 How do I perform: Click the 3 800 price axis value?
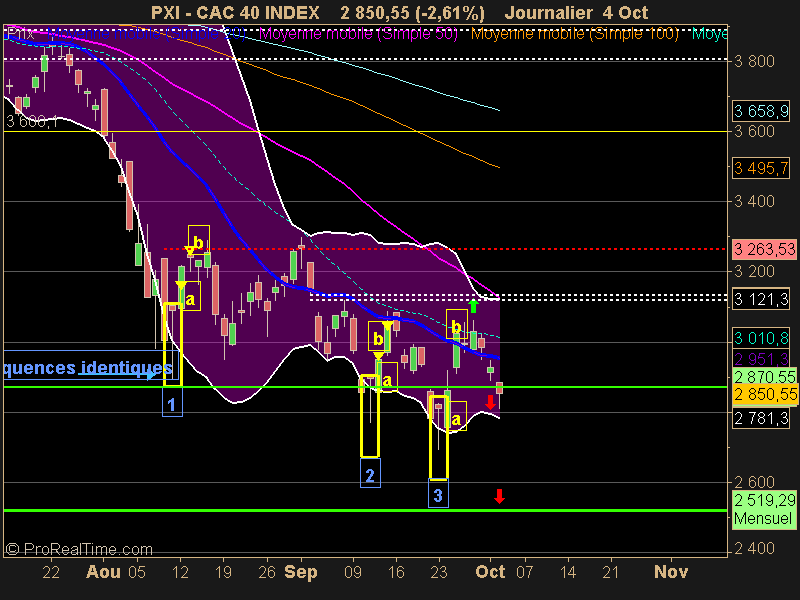point(754,61)
